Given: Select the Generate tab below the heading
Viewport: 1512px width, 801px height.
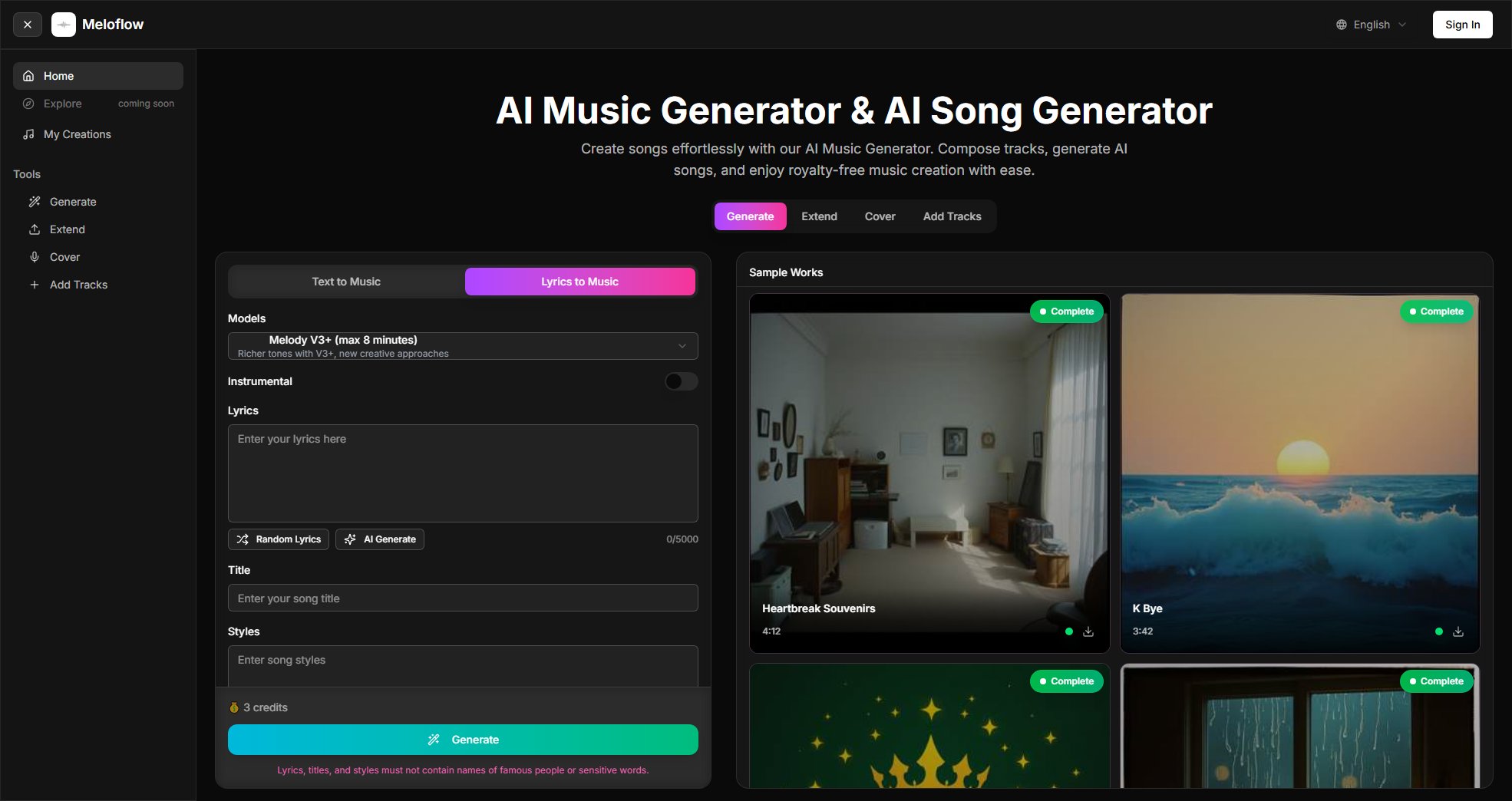Looking at the screenshot, I should 750,216.
